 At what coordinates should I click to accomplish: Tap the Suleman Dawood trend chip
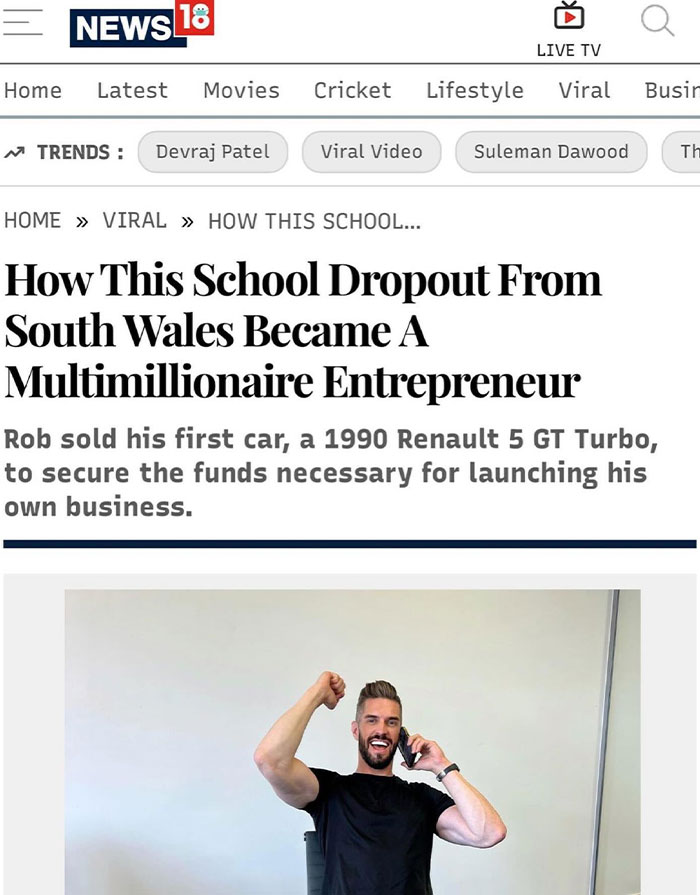pyautogui.click(x=551, y=152)
